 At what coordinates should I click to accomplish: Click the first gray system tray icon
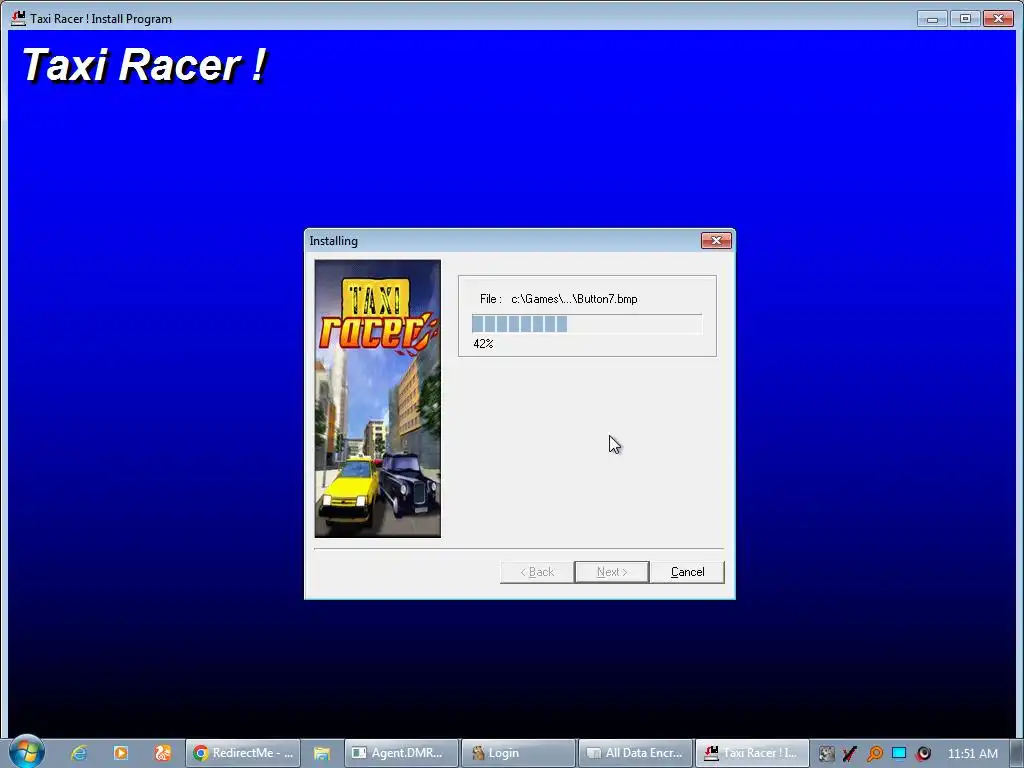826,754
